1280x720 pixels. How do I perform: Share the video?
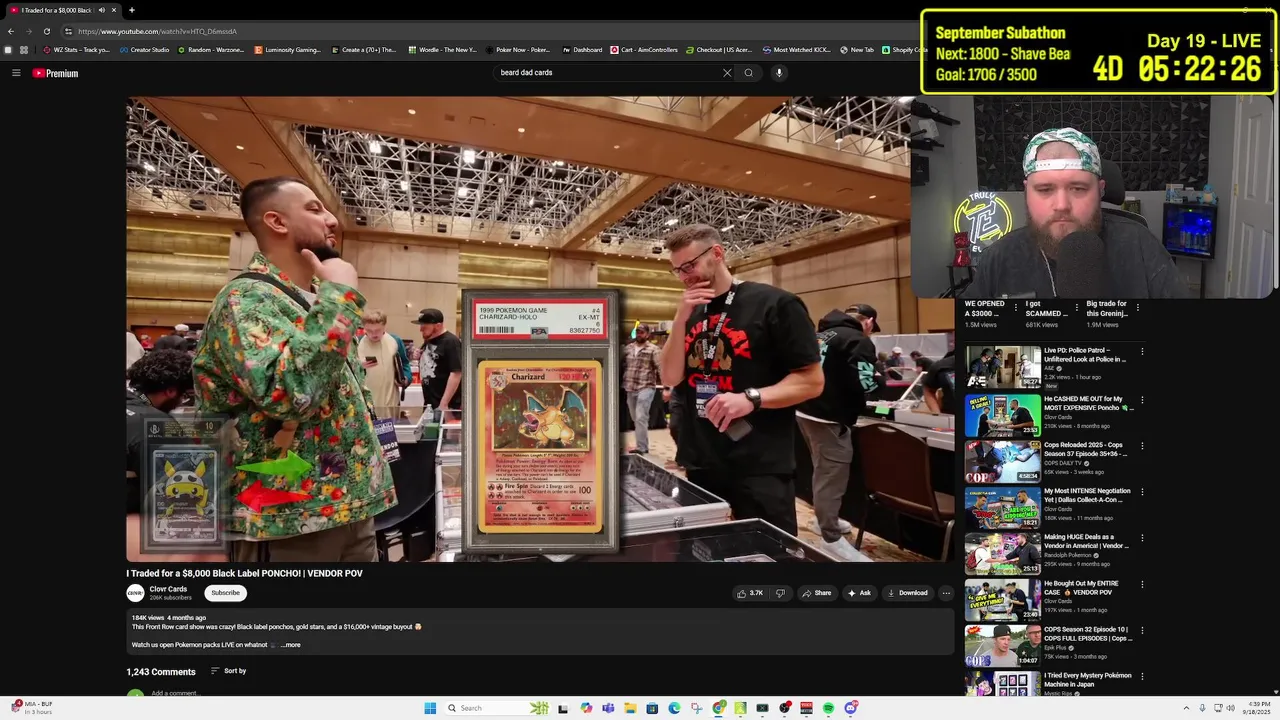click(x=816, y=593)
